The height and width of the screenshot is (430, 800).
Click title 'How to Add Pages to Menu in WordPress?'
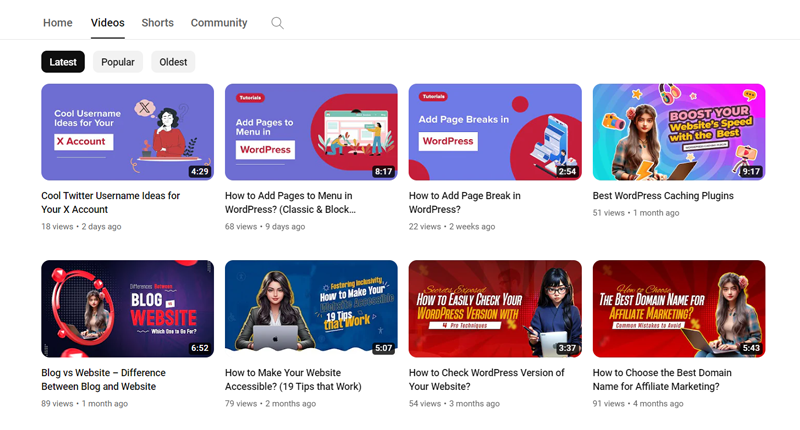pyautogui.click(x=290, y=203)
